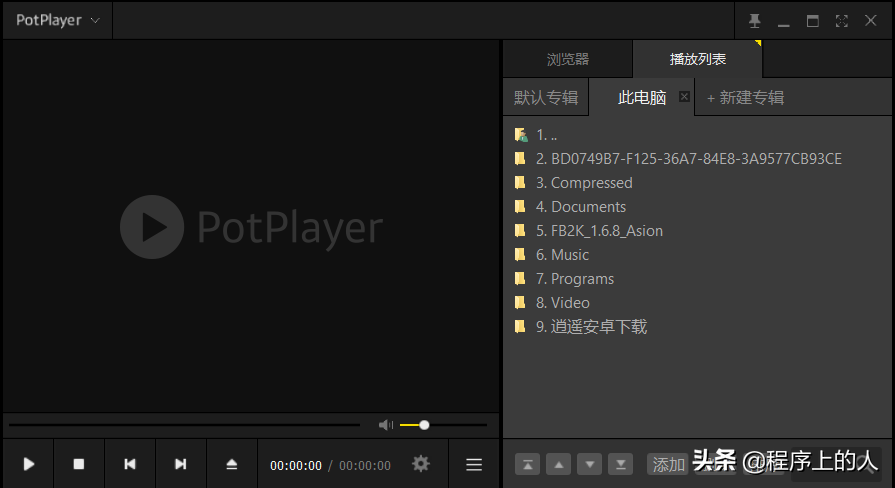
Task: Close the PotPlayer window
Action: pyautogui.click(x=870, y=21)
